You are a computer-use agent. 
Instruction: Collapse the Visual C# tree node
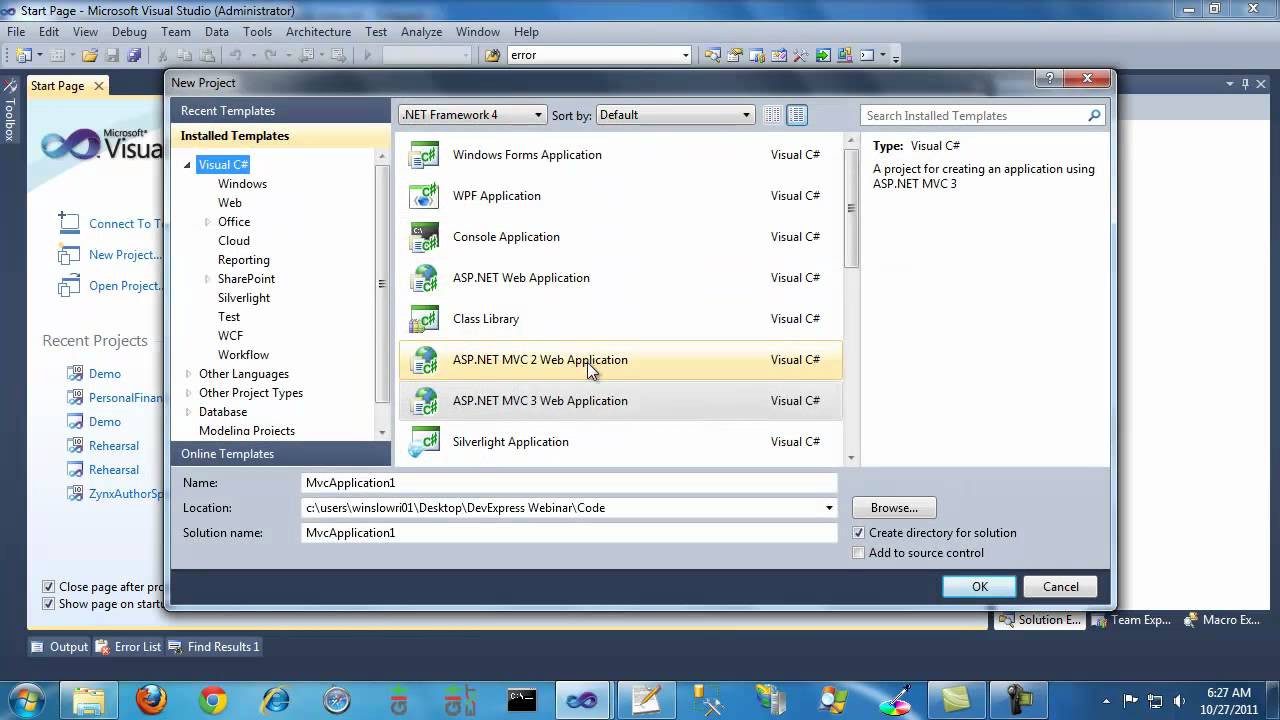pyautogui.click(x=187, y=165)
